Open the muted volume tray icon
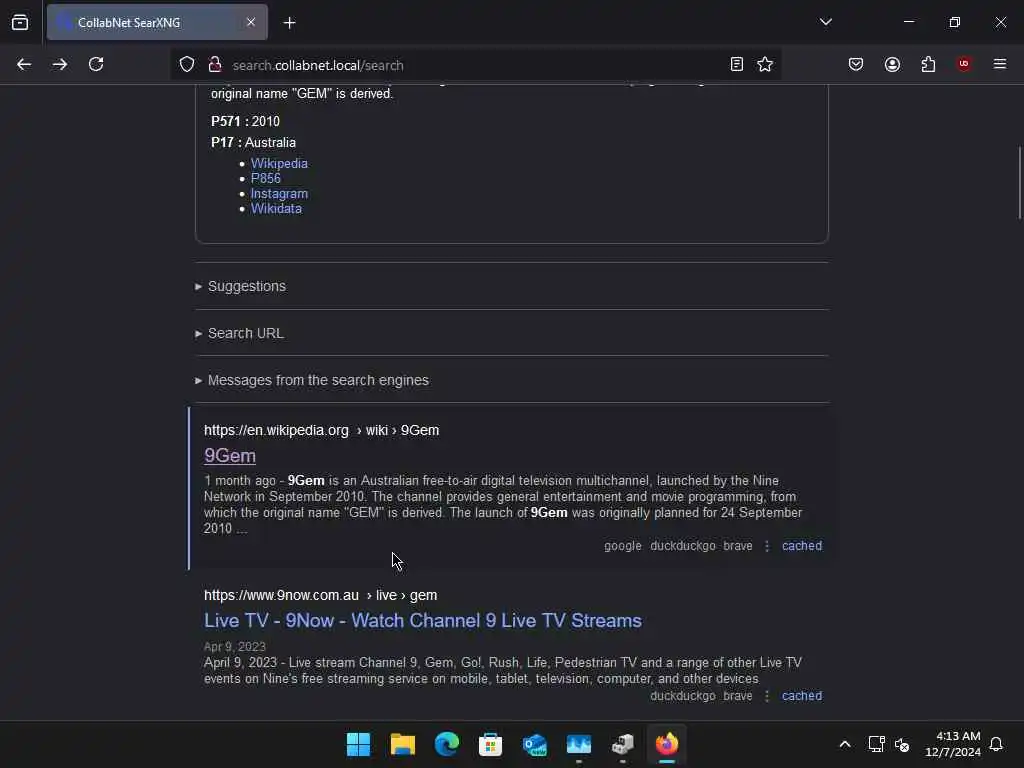1024x768 pixels. (x=902, y=744)
